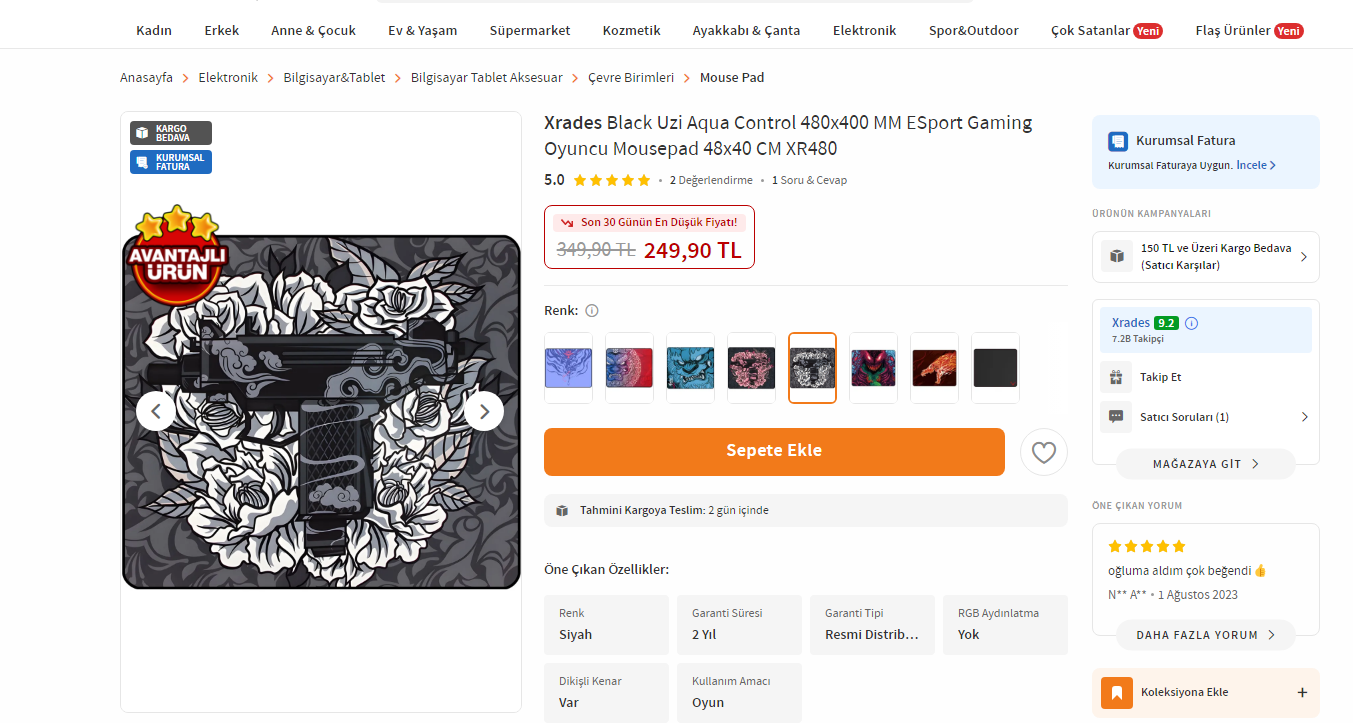The width and height of the screenshot is (1353, 723).
Task: Show the next product image
Action: [x=484, y=410]
